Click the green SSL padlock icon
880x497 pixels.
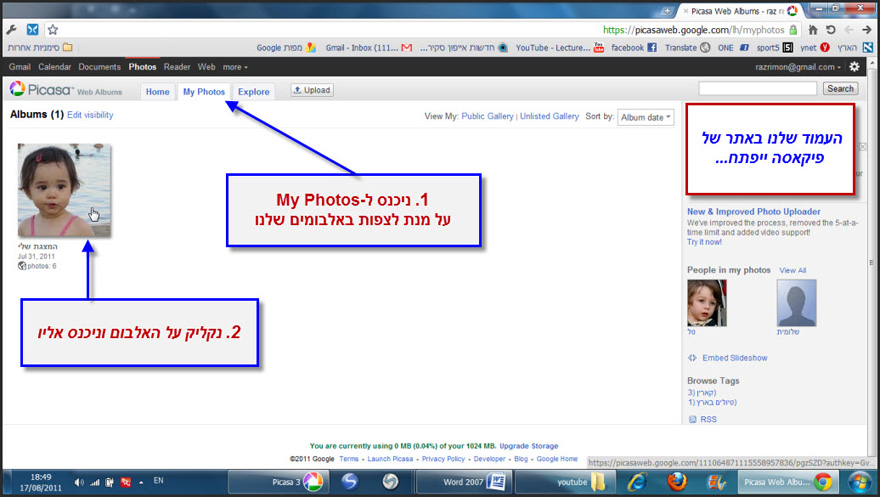click(793, 30)
